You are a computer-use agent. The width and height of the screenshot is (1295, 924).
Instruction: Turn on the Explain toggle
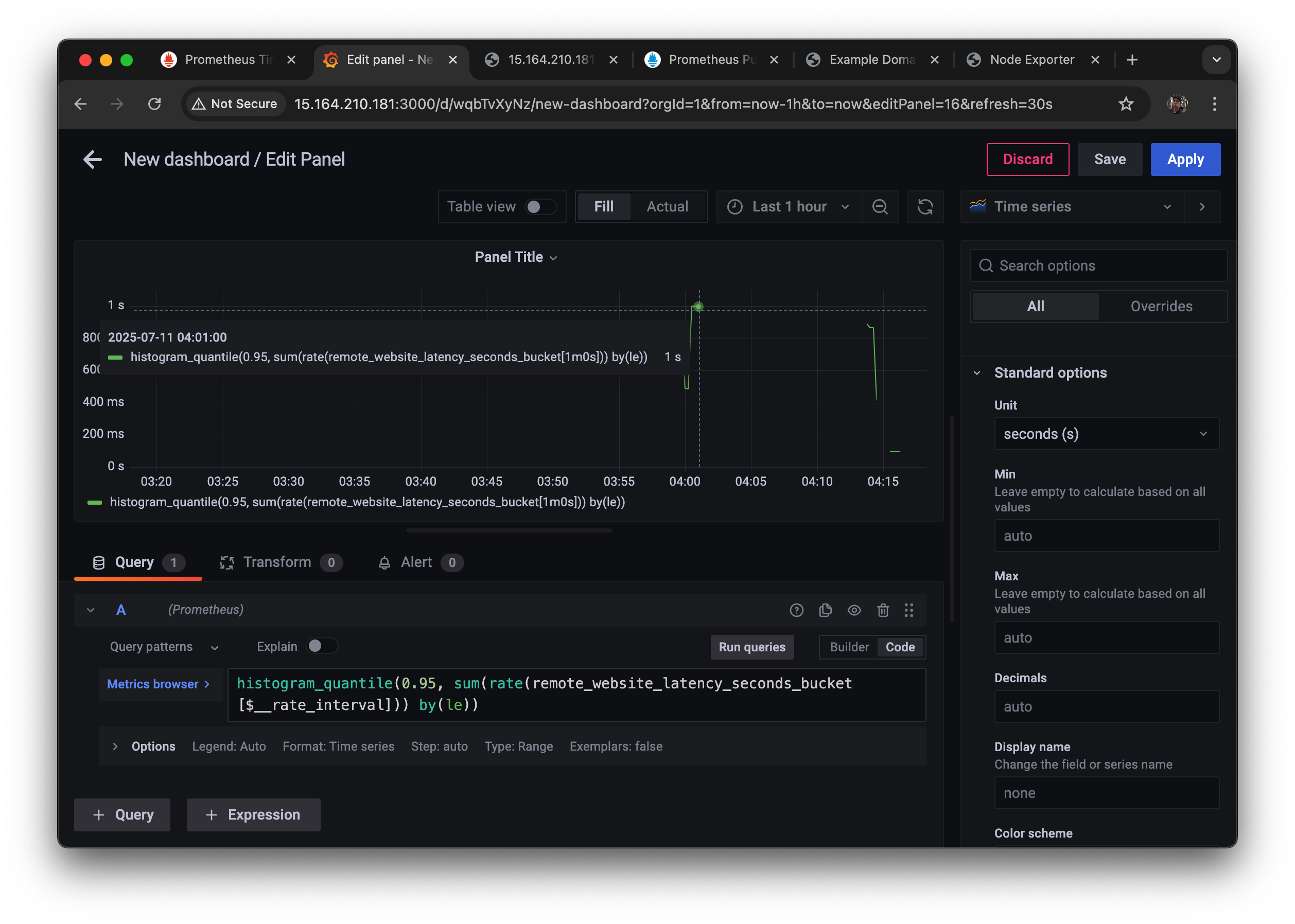pyautogui.click(x=322, y=646)
